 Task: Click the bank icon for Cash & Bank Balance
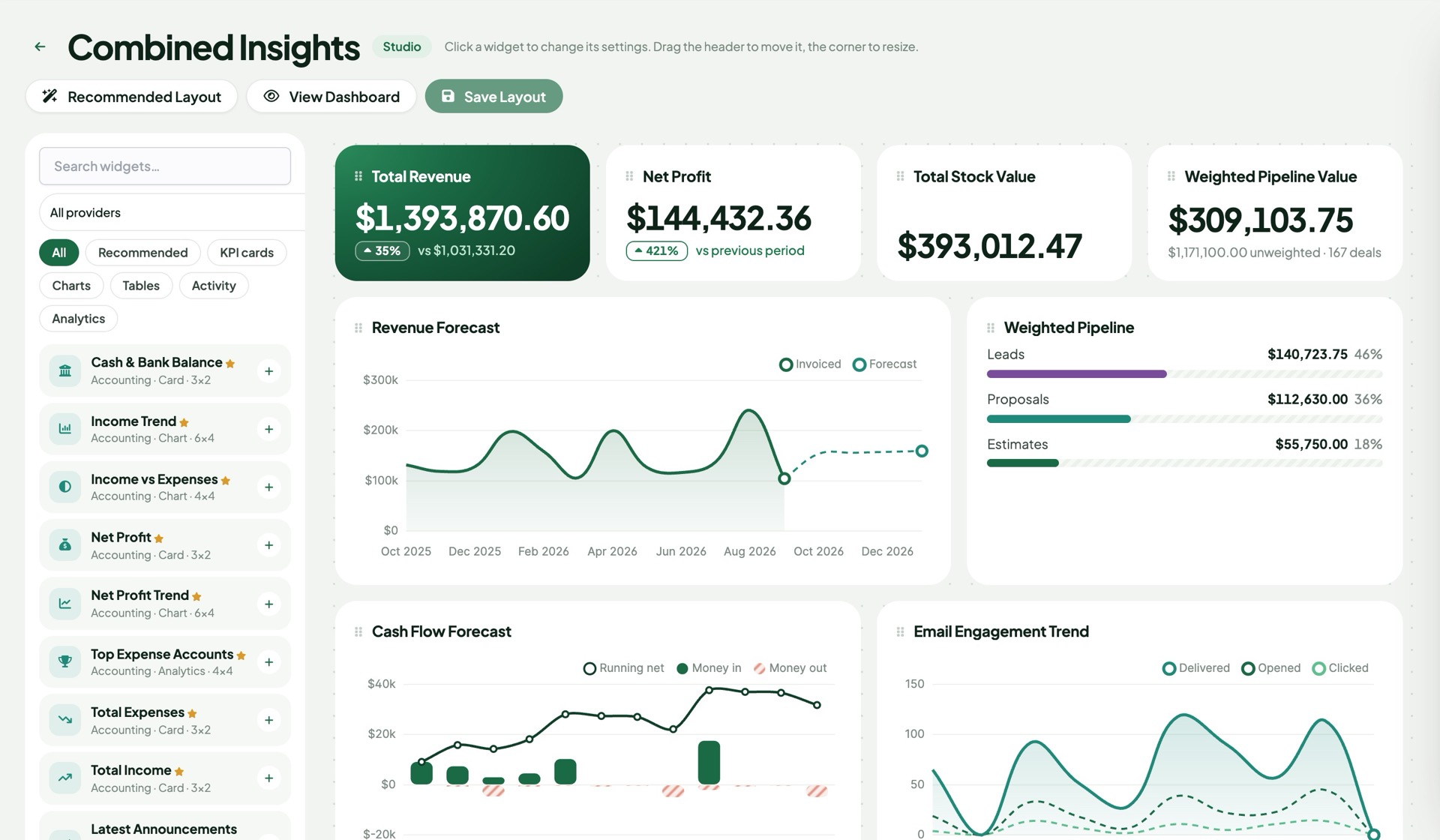point(65,371)
